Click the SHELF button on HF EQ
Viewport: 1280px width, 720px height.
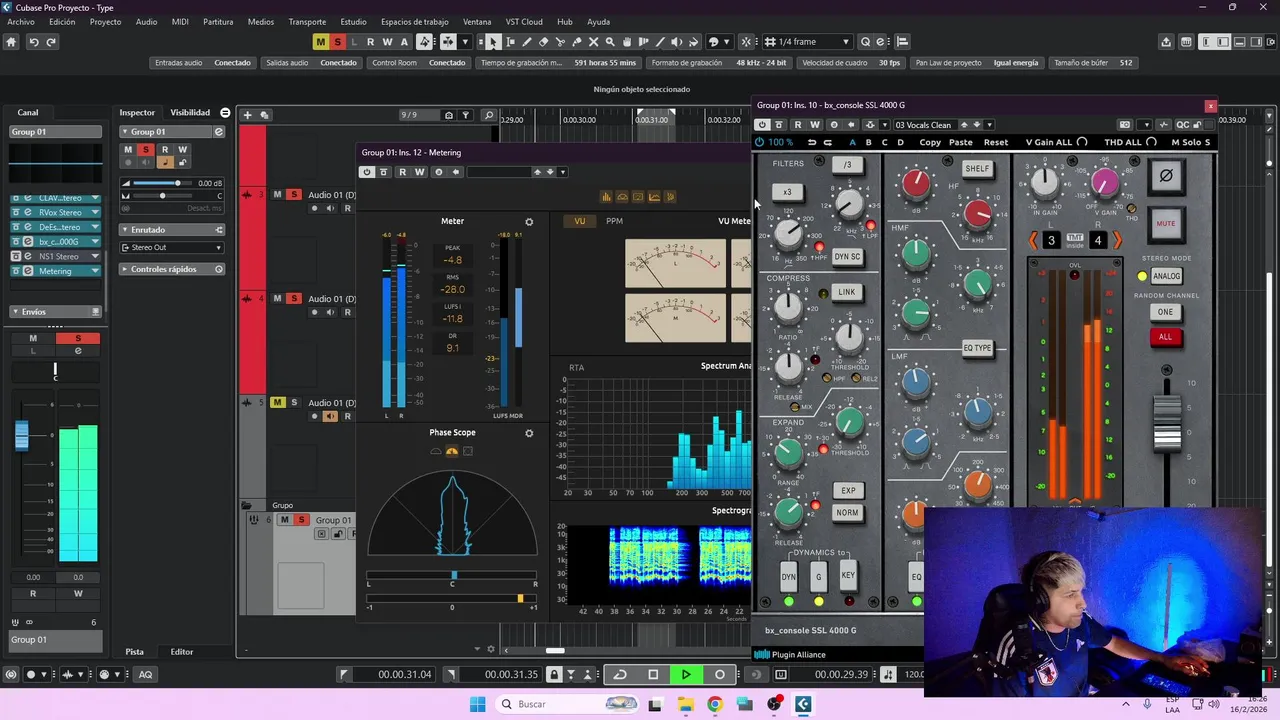(977, 168)
